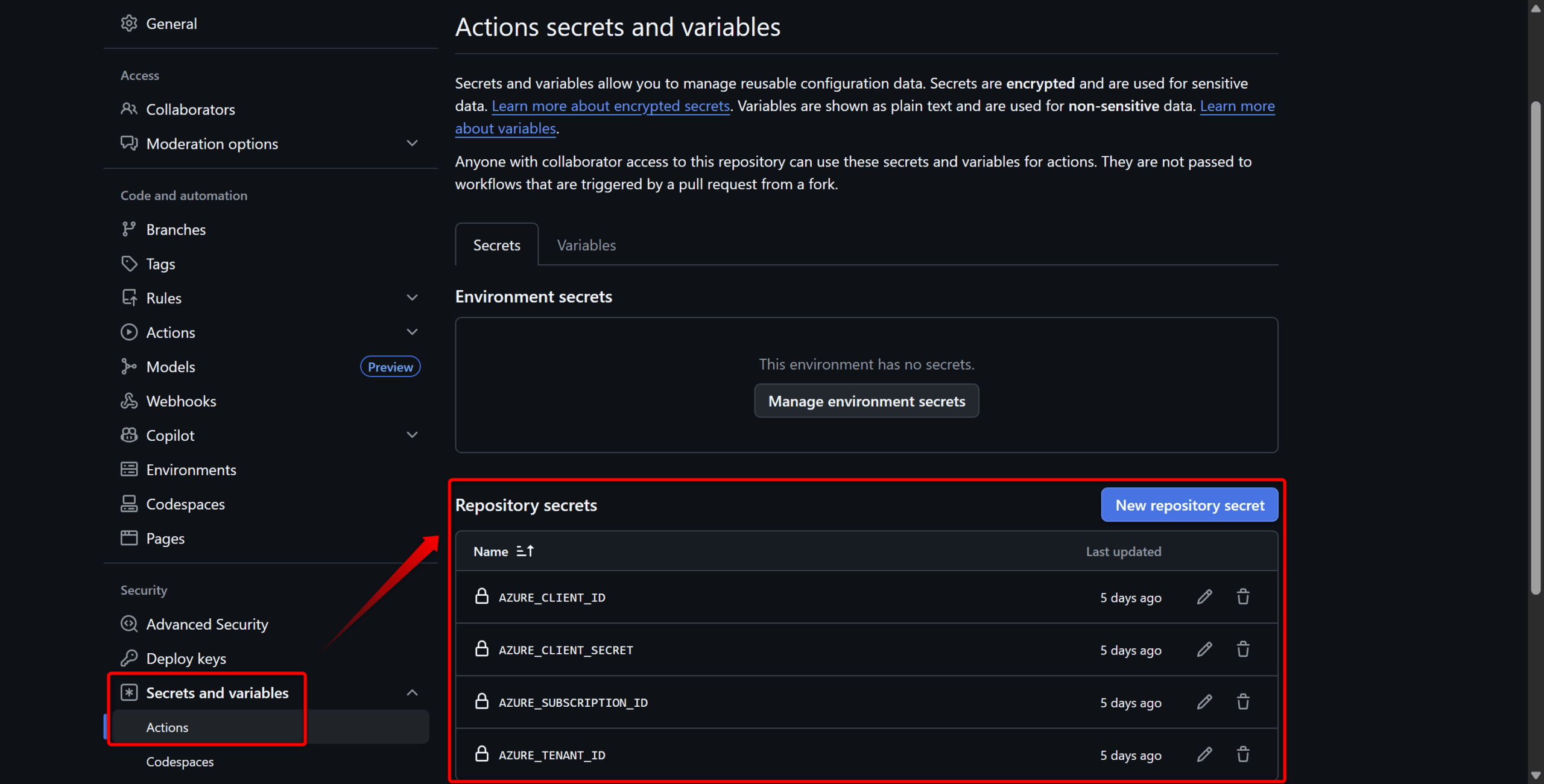This screenshot has height=784, width=1544.
Task: Expand Moderation options submenu
Action: pos(412,144)
